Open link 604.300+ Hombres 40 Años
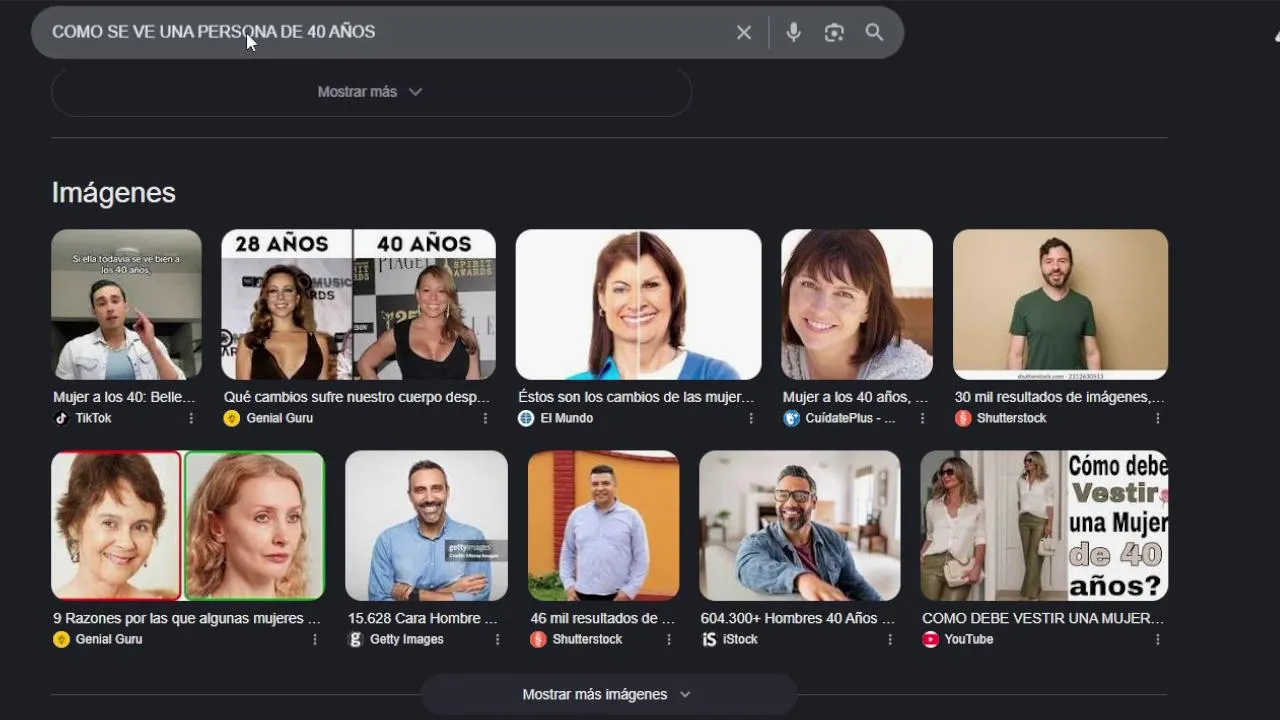 pos(797,618)
